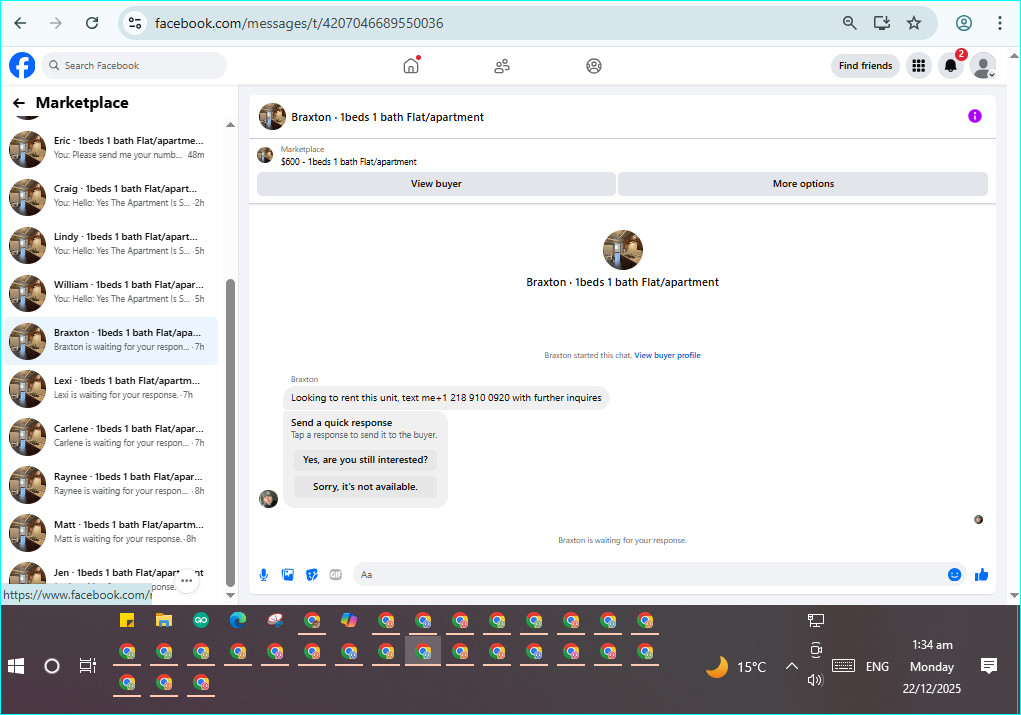Click the browser address bar URL
This screenshot has width=1021, height=715.
pos(299,23)
